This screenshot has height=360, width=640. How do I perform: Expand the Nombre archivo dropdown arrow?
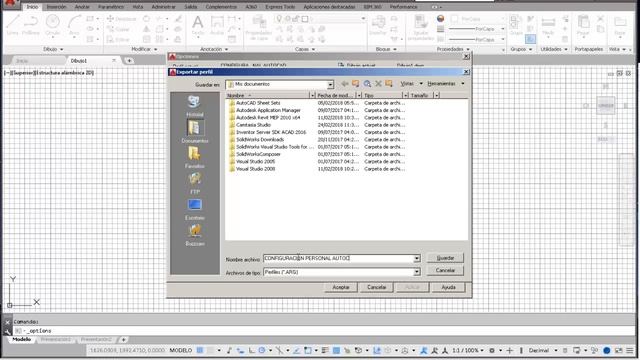point(417,258)
